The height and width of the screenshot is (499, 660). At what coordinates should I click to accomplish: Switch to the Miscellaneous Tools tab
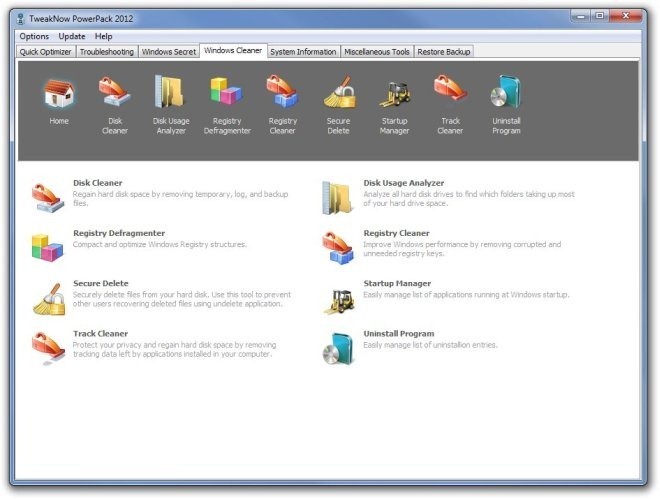coord(377,52)
